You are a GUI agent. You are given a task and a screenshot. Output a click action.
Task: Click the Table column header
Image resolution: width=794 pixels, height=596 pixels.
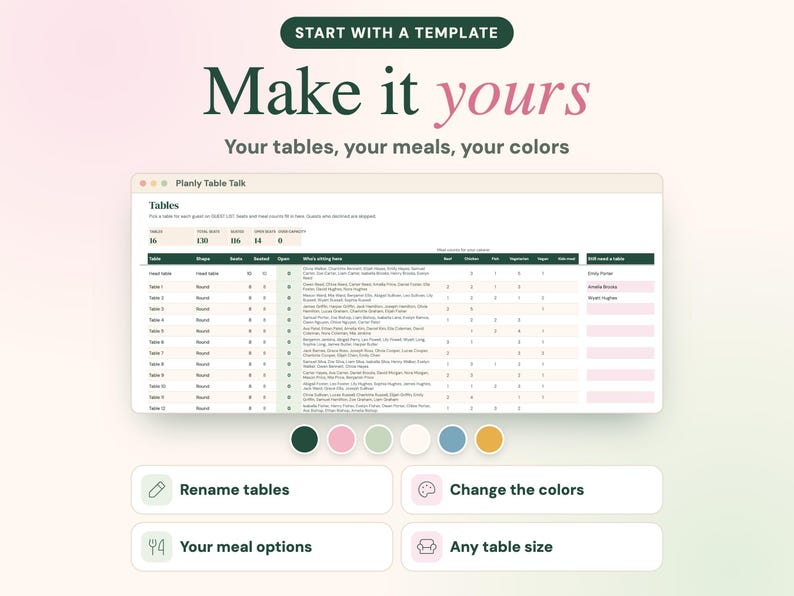(x=155, y=259)
